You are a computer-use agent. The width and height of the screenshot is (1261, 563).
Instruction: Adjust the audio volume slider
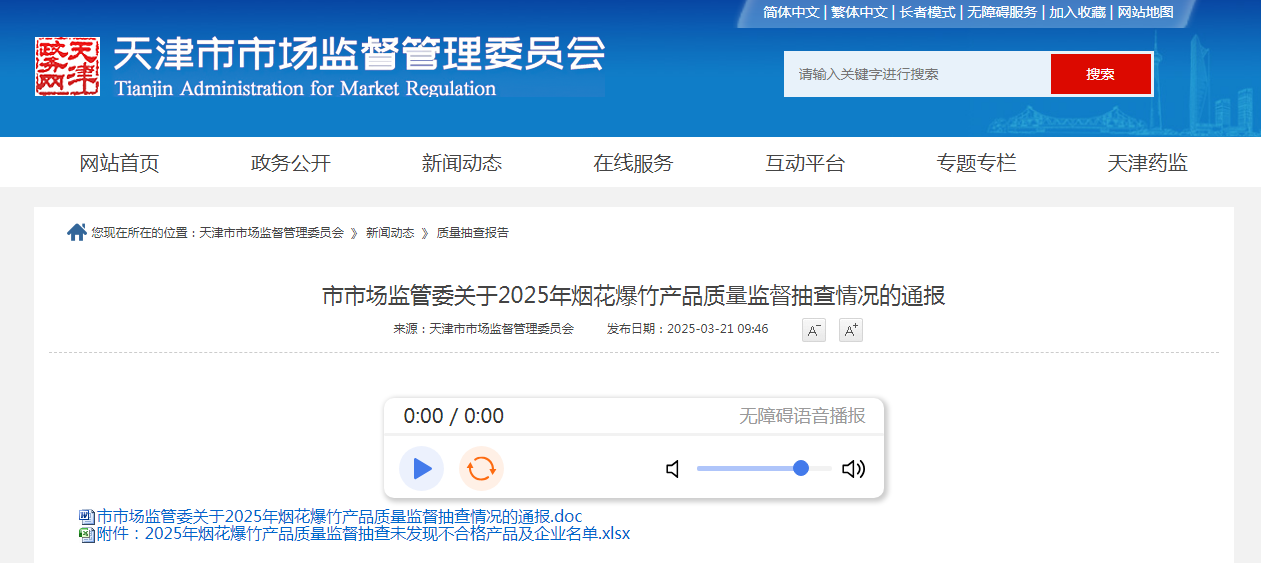pyautogui.click(x=764, y=468)
